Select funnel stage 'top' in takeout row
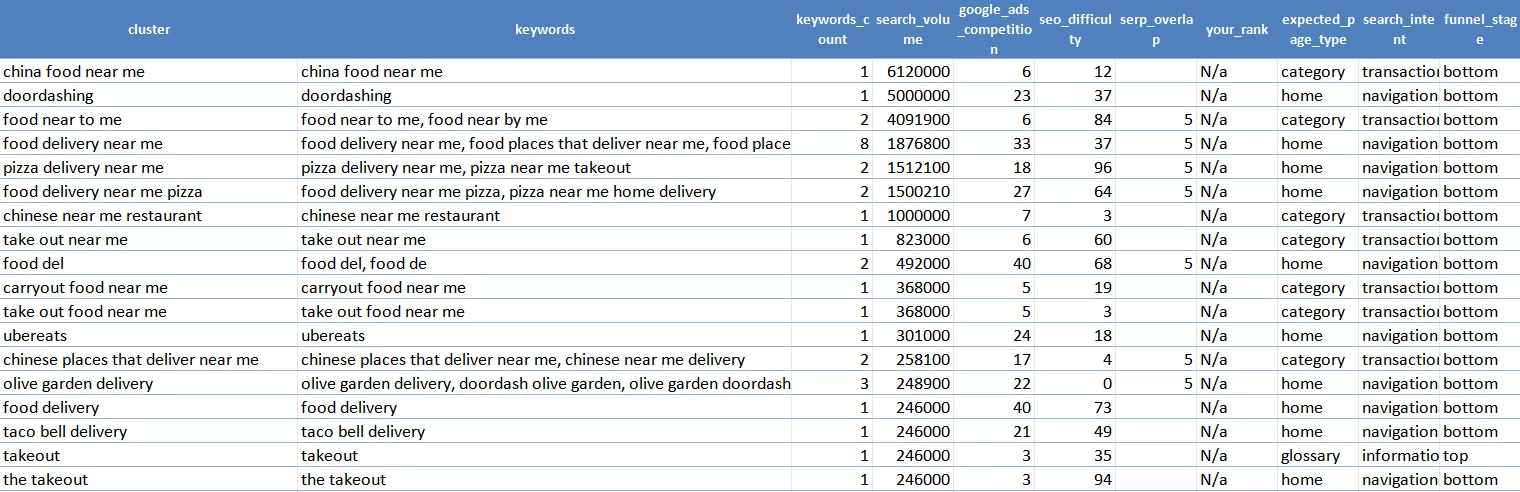Image resolution: width=1520 pixels, height=492 pixels. (1479, 455)
